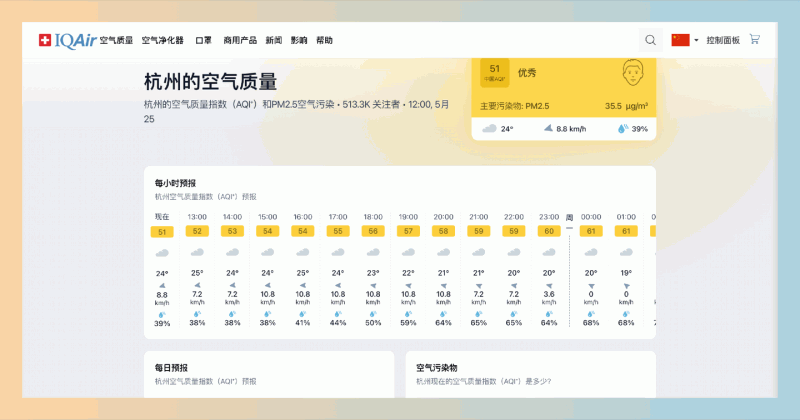Click the 3.6 km/h wind value at 23:00
The image size is (800, 420).
549,298
